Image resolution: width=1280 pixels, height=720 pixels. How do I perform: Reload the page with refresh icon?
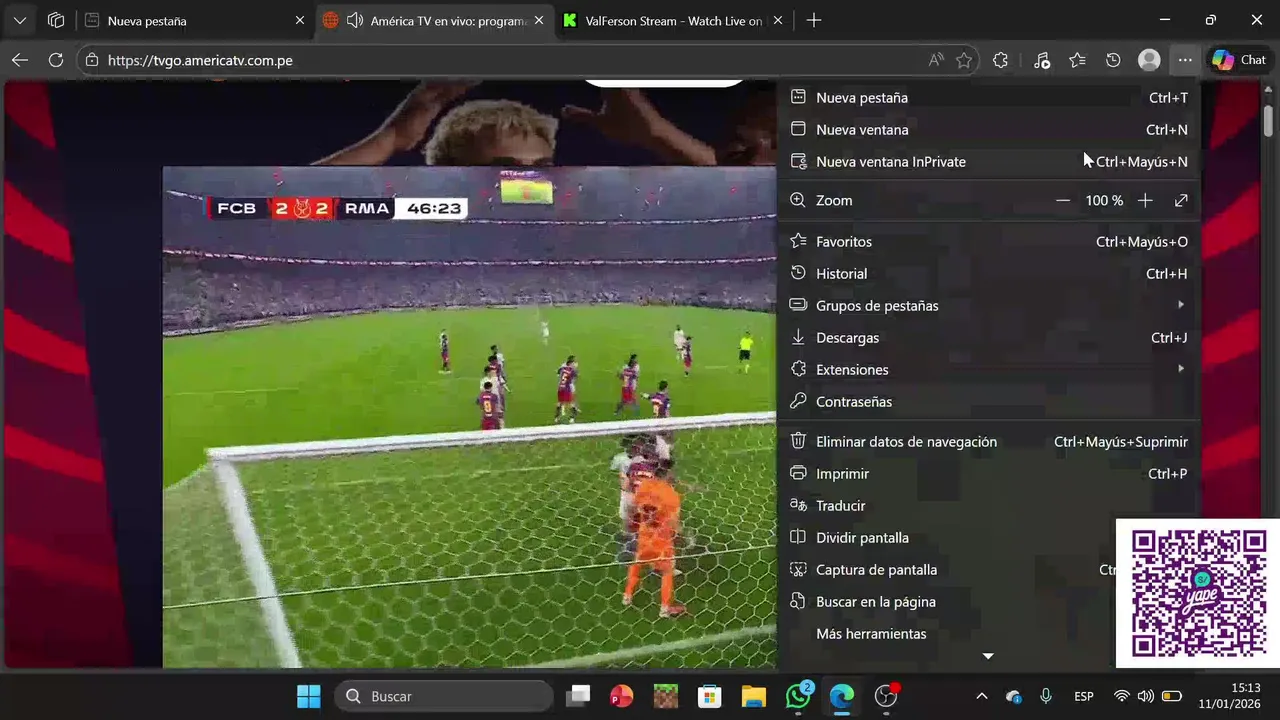click(56, 60)
